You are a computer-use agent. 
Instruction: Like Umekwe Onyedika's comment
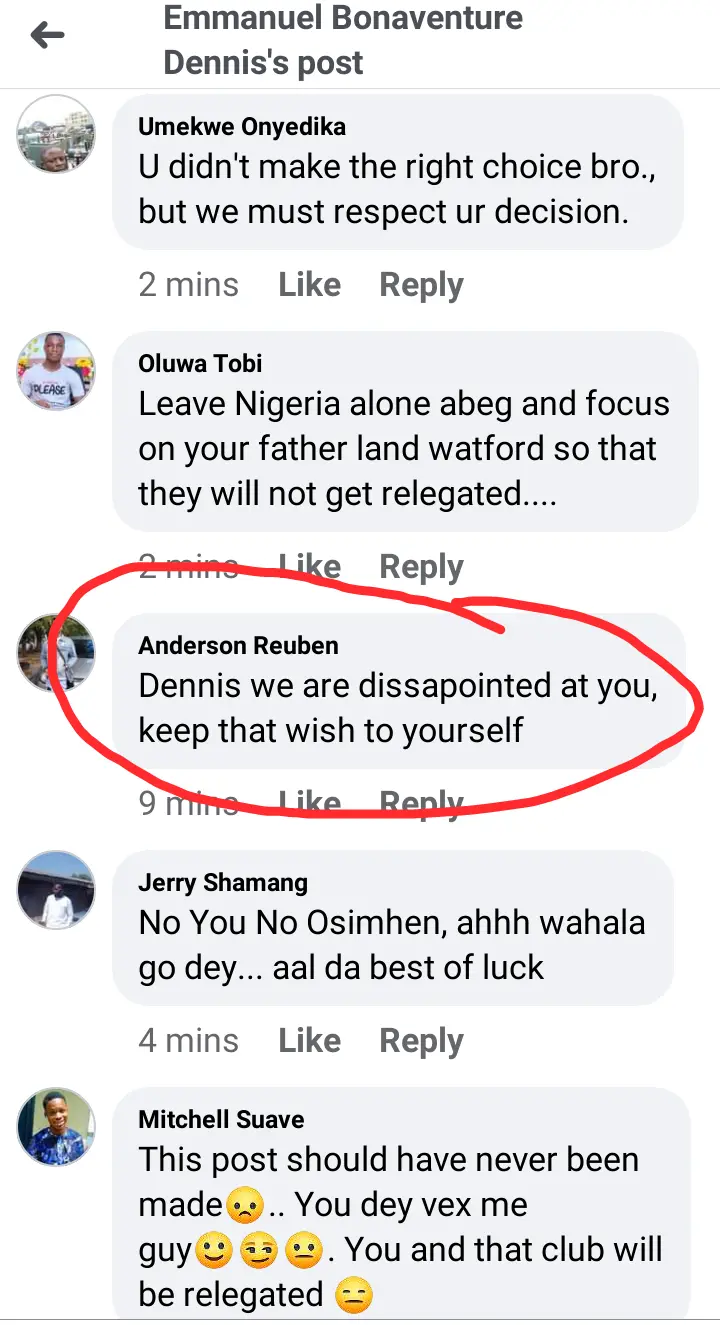coord(309,285)
